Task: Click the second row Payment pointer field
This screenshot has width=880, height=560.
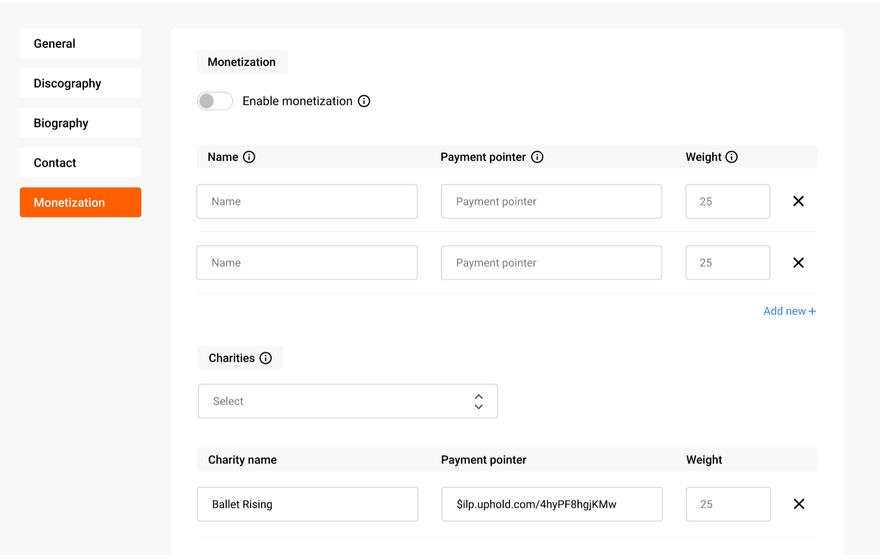Action: click(551, 263)
